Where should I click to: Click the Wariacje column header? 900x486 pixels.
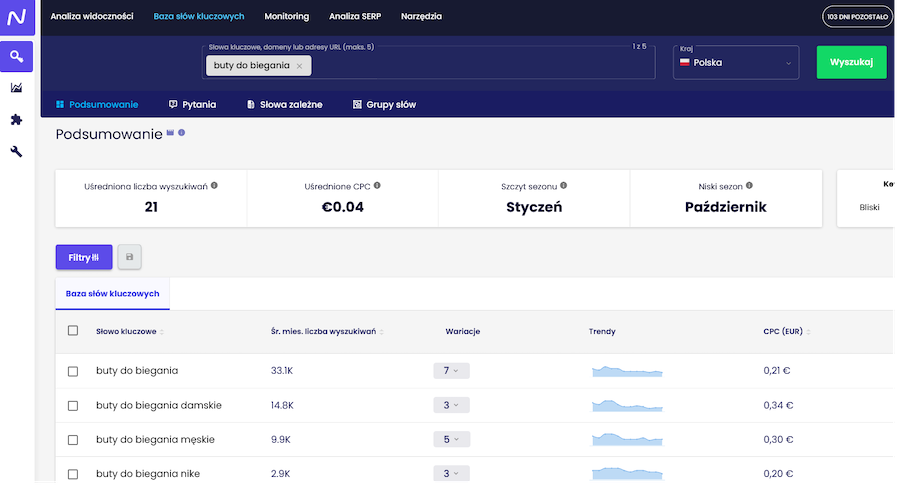click(x=463, y=331)
